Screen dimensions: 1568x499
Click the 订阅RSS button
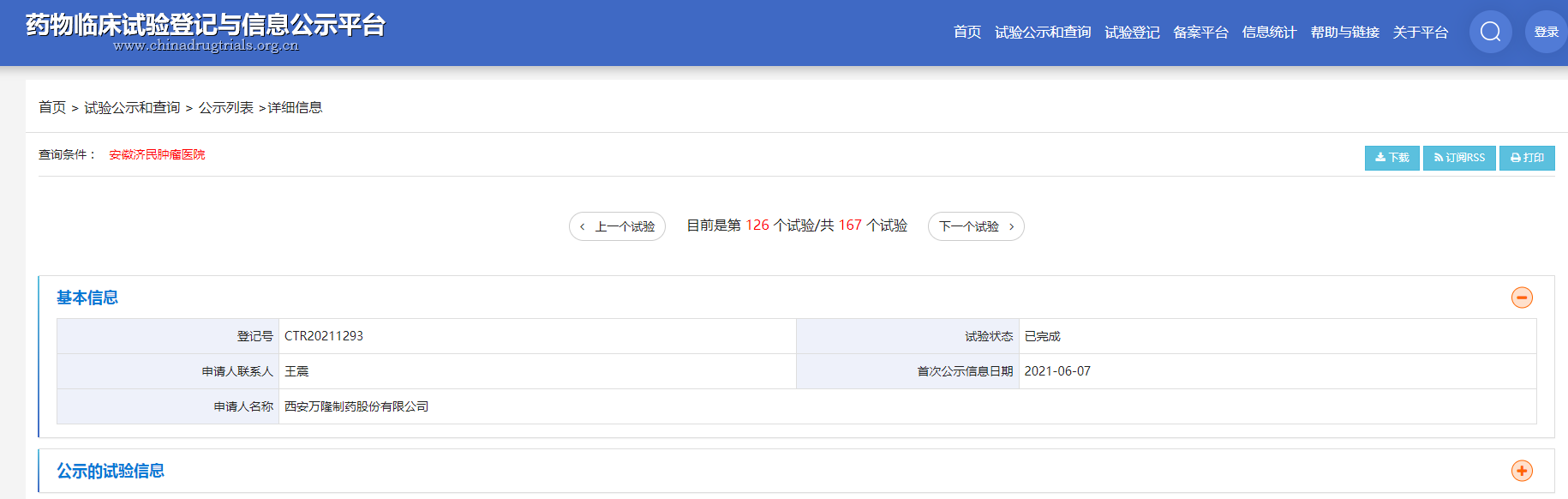tap(1459, 158)
